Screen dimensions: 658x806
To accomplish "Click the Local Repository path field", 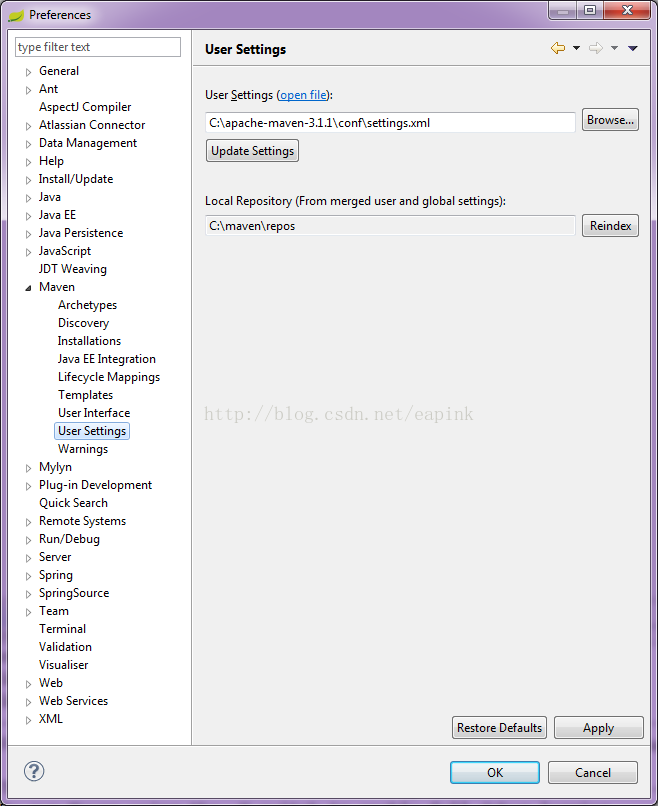I will (x=390, y=226).
